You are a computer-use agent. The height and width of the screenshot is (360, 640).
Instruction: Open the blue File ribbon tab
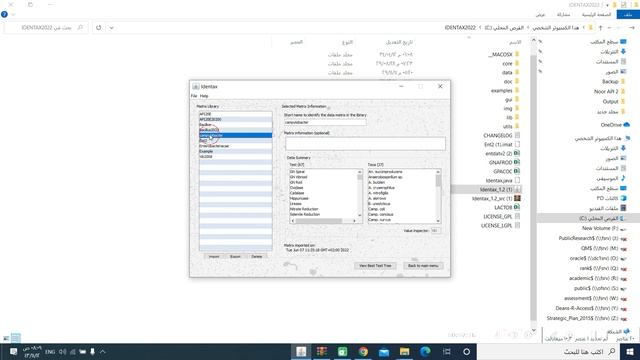(x=628, y=14)
